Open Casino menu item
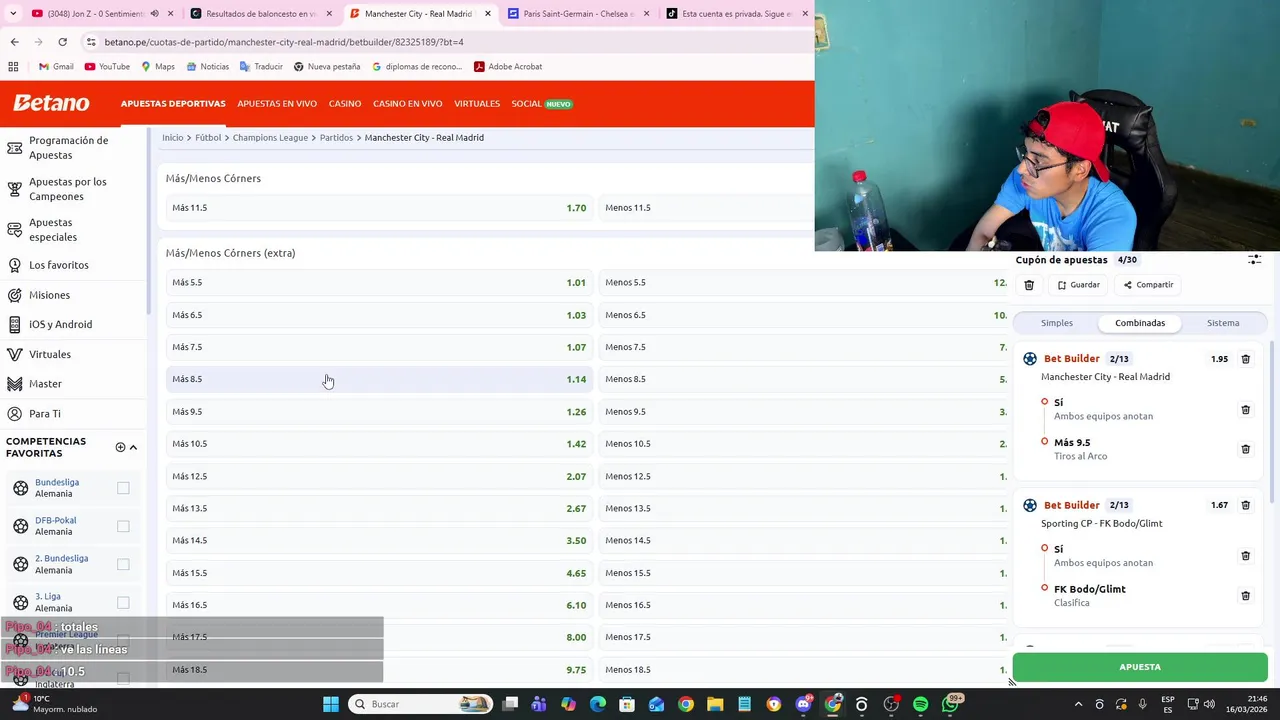The height and width of the screenshot is (720, 1280). tap(345, 104)
